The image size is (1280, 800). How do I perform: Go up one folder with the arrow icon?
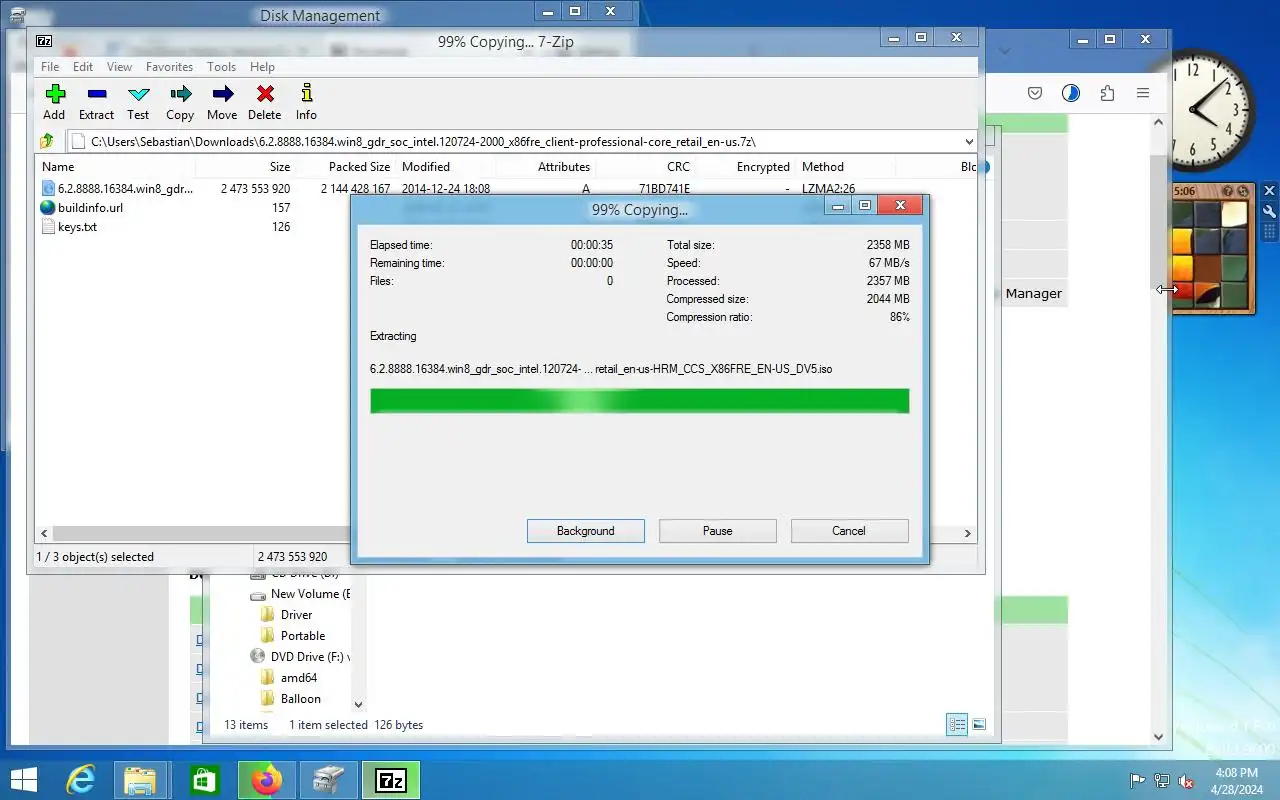point(46,141)
